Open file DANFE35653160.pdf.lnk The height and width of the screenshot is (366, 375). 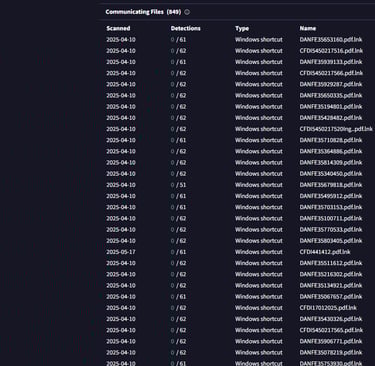pyautogui.click(x=331, y=40)
